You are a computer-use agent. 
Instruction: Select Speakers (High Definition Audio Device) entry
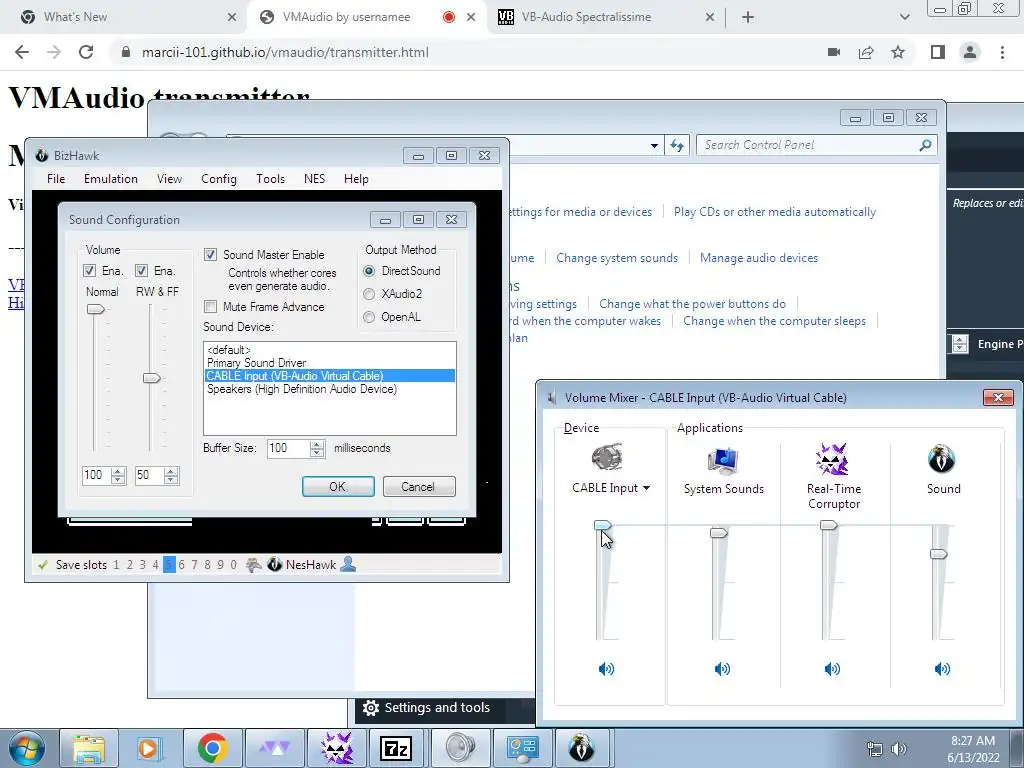330,389
